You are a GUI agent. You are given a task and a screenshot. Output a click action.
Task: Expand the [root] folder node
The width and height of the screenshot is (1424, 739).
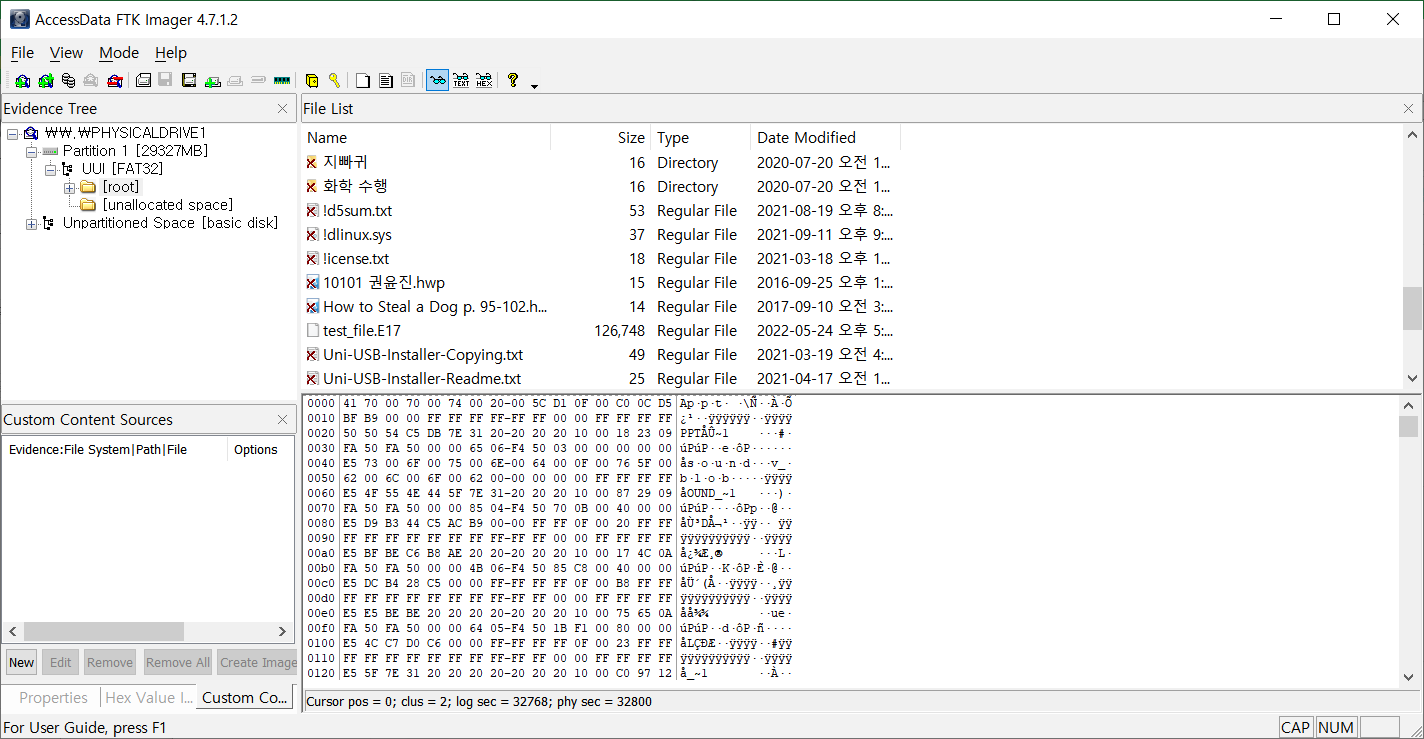[69, 187]
